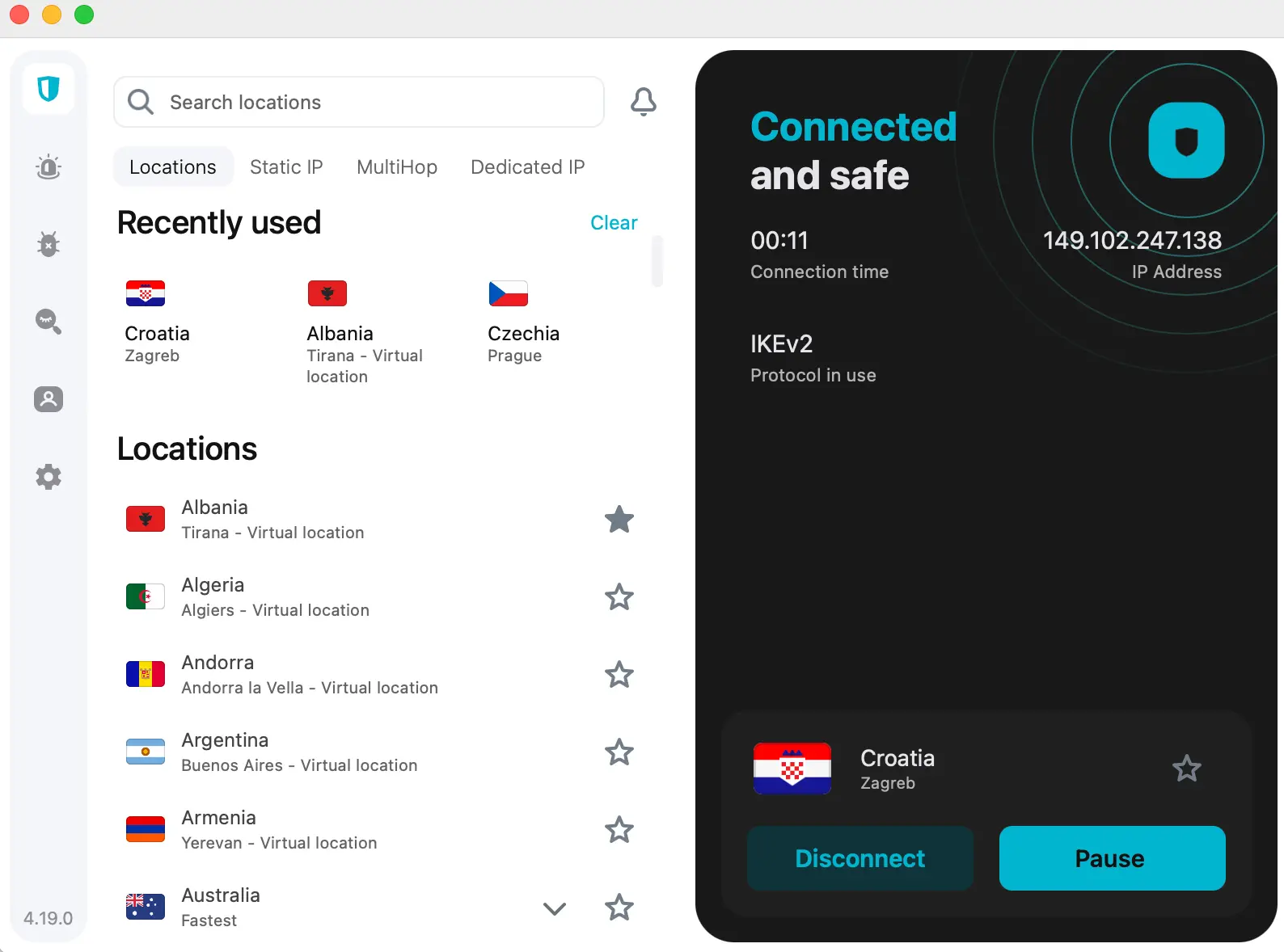Open the VPN shield sidebar icon

[49, 88]
